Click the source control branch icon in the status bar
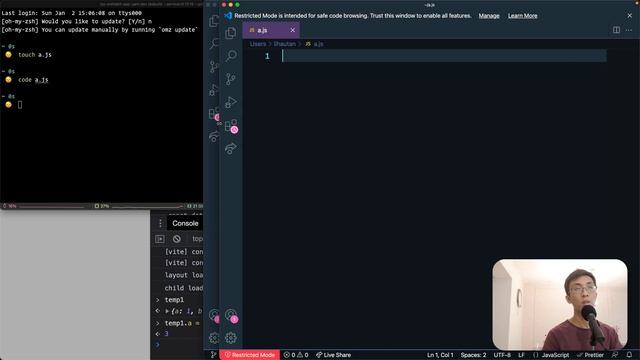Image resolution: width=640 pixels, height=360 pixels. coord(213,355)
